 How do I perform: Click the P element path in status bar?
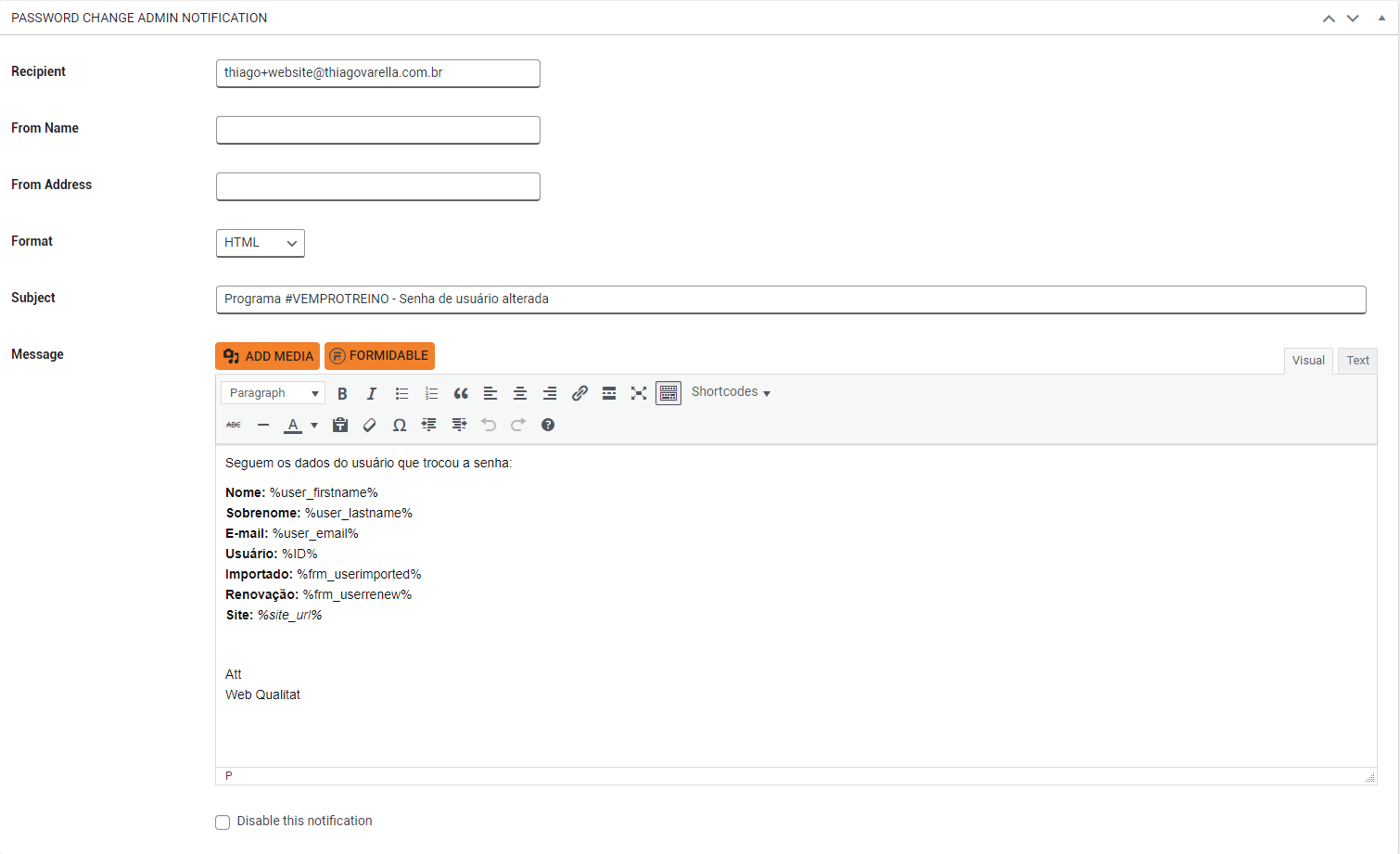pos(229,776)
